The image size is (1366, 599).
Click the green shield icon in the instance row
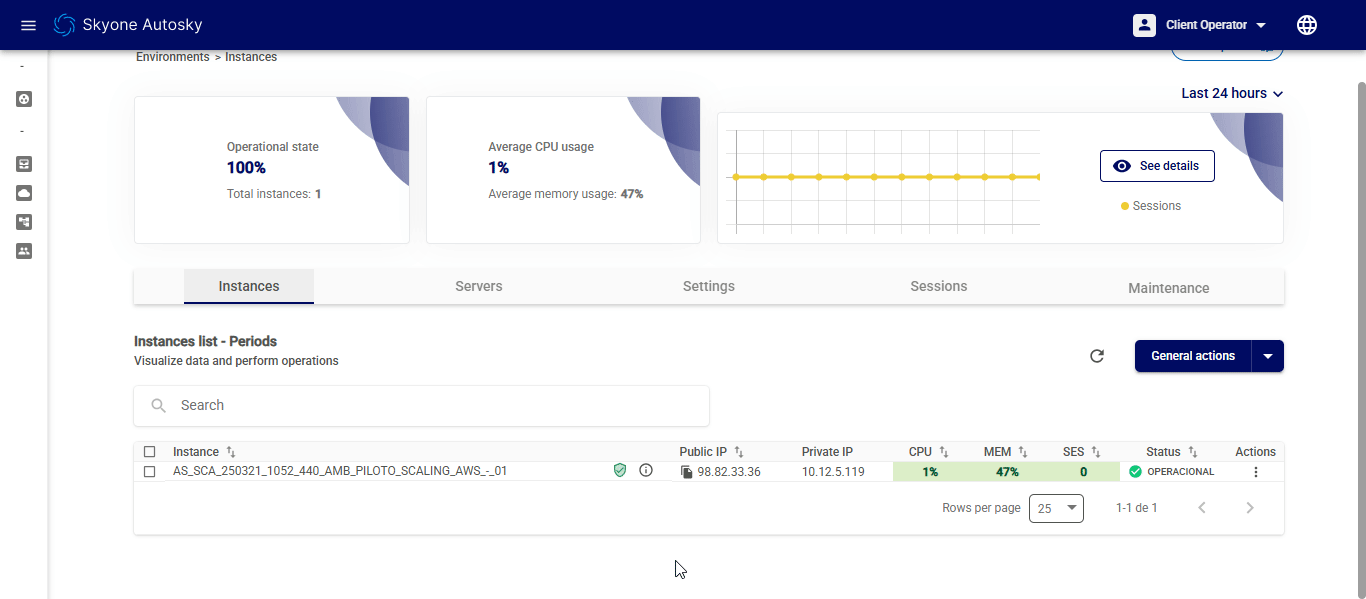620,470
